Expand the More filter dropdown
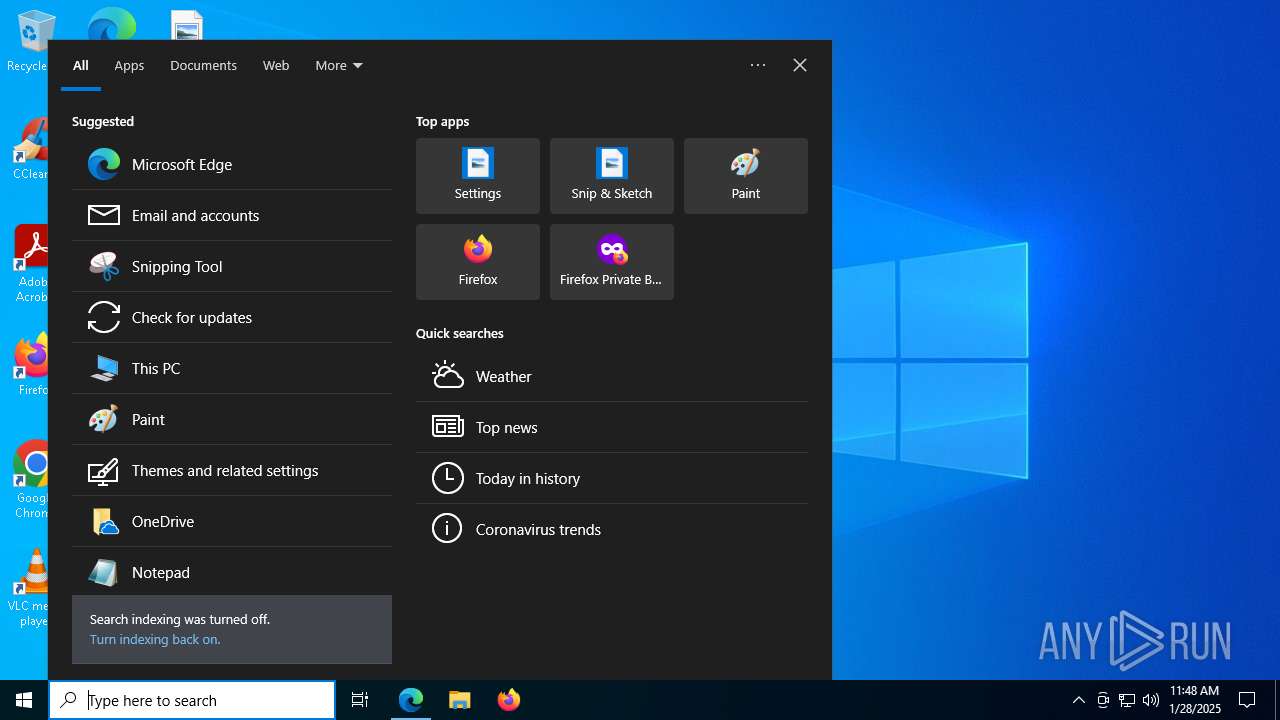This screenshot has height=720, width=1280. click(x=339, y=65)
